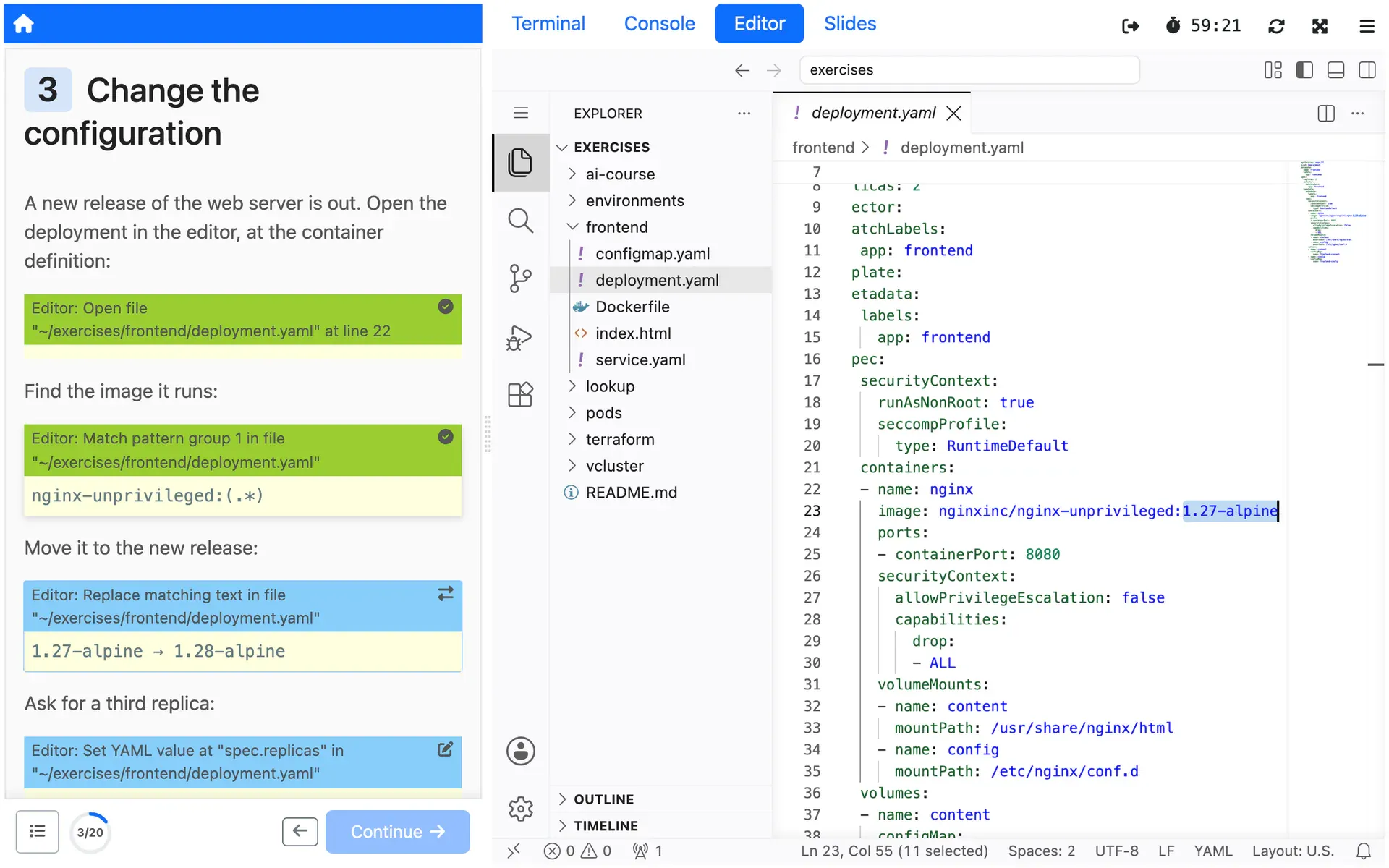Switch to the Console tab
This screenshot has height=868, width=1389.
[659, 24]
